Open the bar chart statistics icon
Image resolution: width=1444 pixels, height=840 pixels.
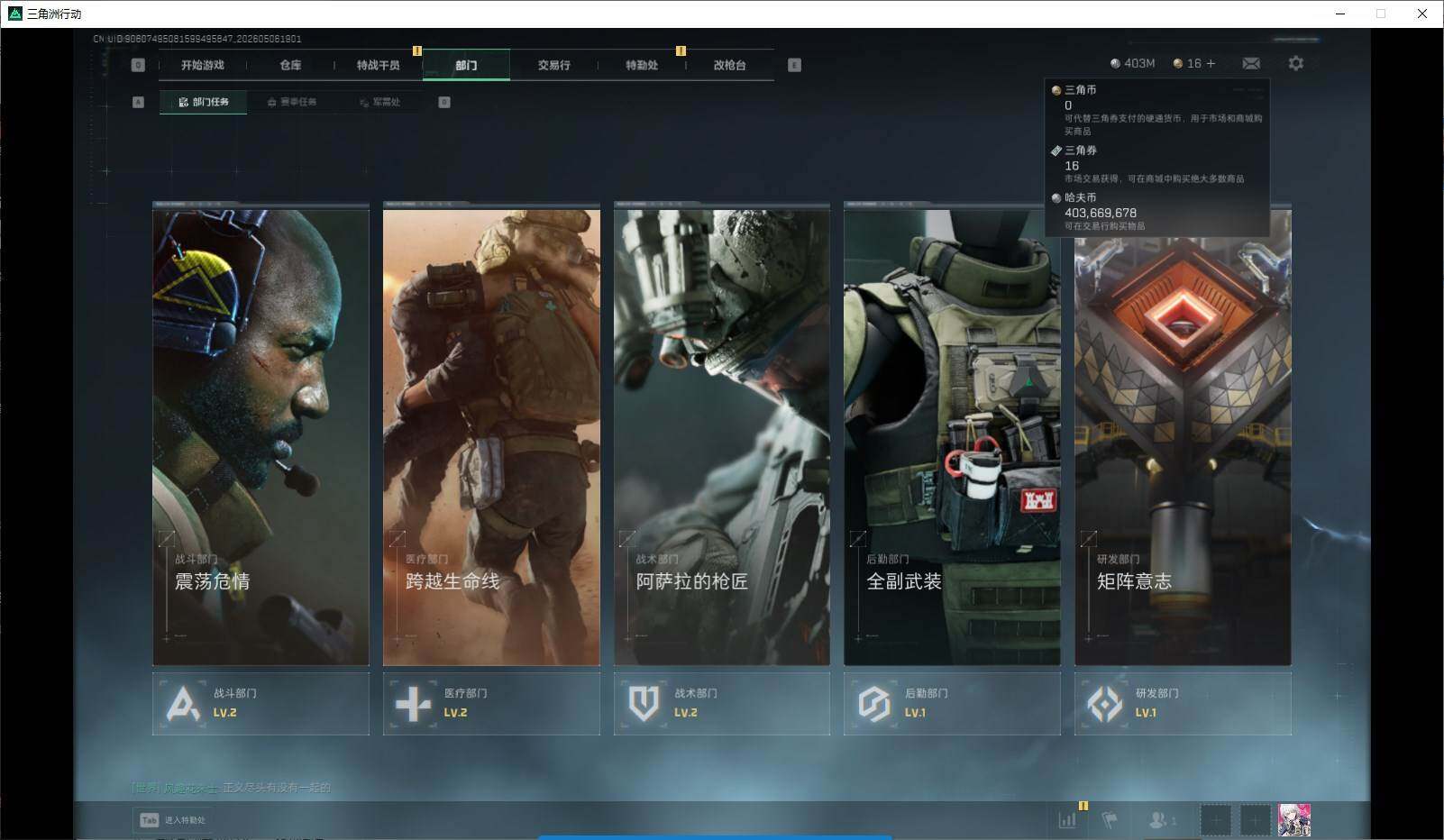pos(1067,820)
